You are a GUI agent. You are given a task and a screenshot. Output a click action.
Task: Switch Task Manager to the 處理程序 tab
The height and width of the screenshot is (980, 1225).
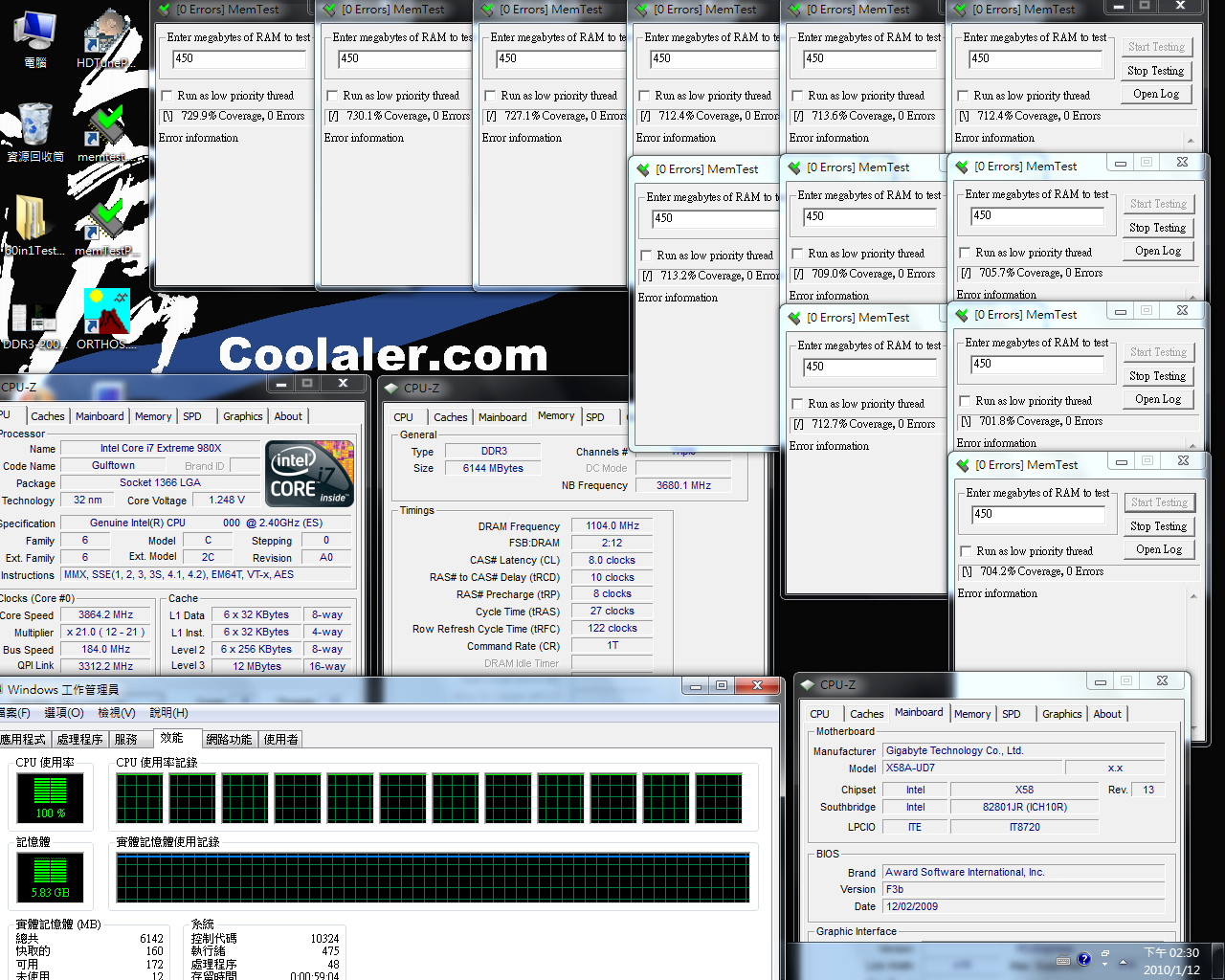pyautogui.click(x=79, y=740)
